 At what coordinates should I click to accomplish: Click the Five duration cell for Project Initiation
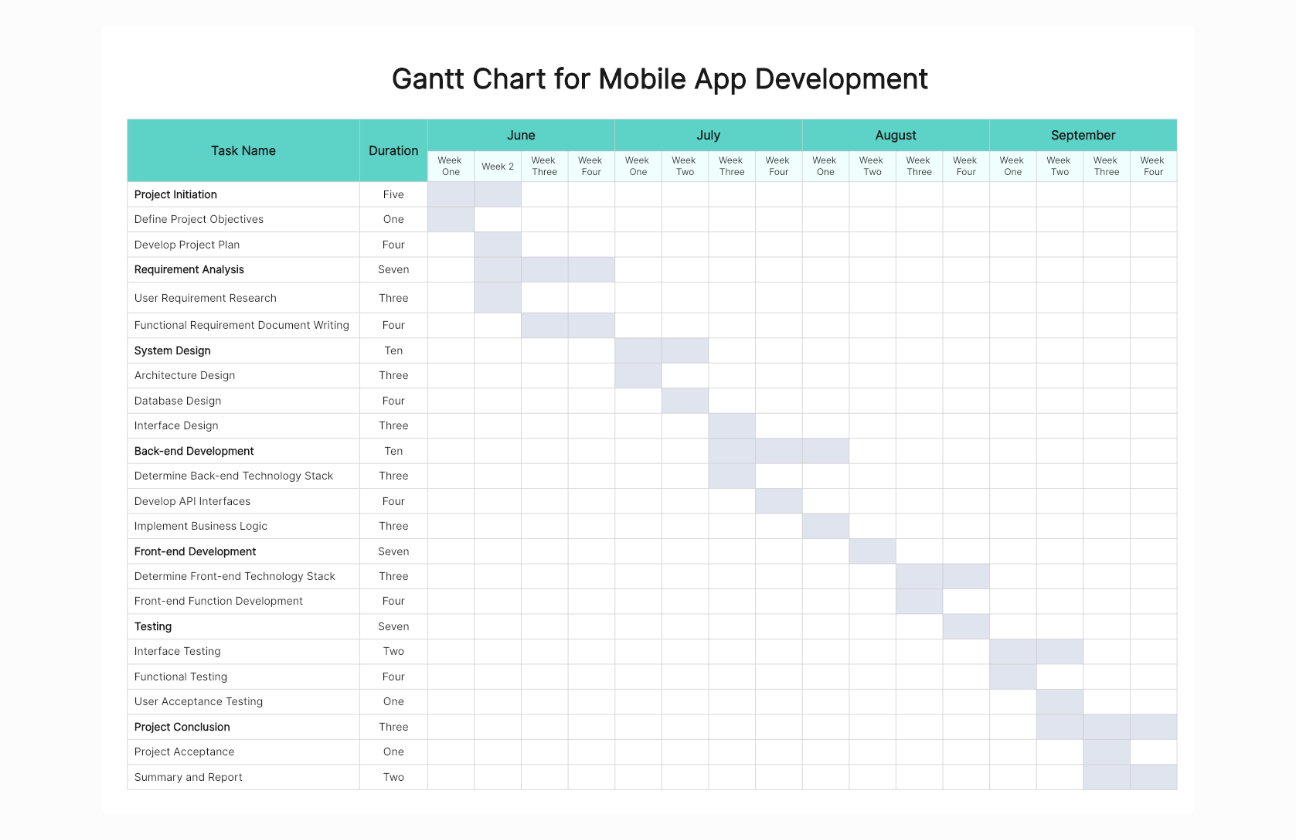click(393, 195)
